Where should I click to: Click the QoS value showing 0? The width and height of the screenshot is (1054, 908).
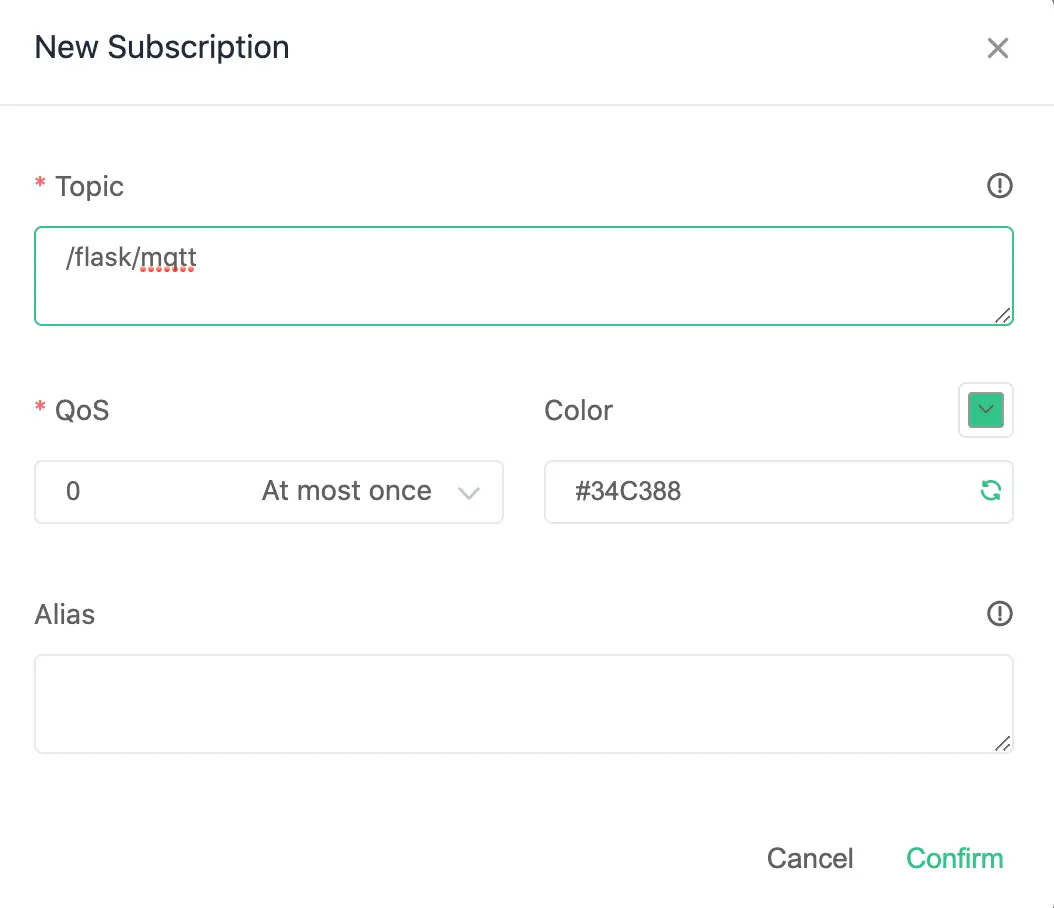click(x=72, y=491)
